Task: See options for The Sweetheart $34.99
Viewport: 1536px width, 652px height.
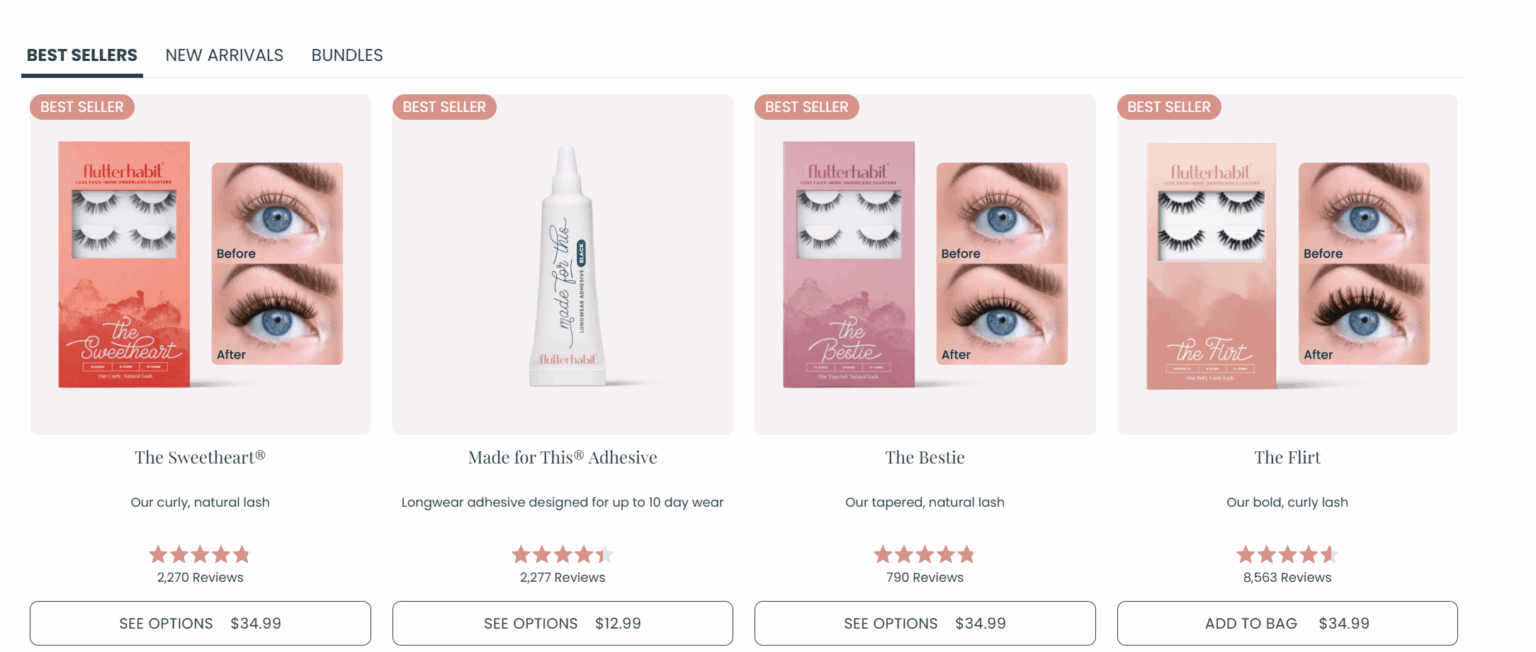Action: [x=200, y=623]
